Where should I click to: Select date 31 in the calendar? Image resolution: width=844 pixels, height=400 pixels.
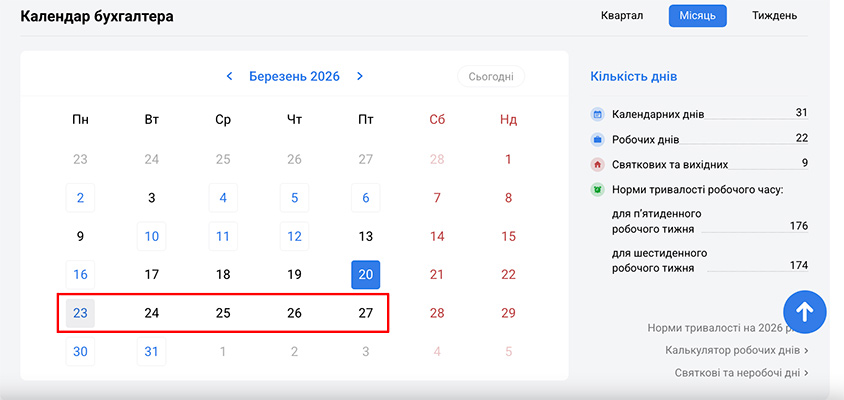click(x=152, y=351)
